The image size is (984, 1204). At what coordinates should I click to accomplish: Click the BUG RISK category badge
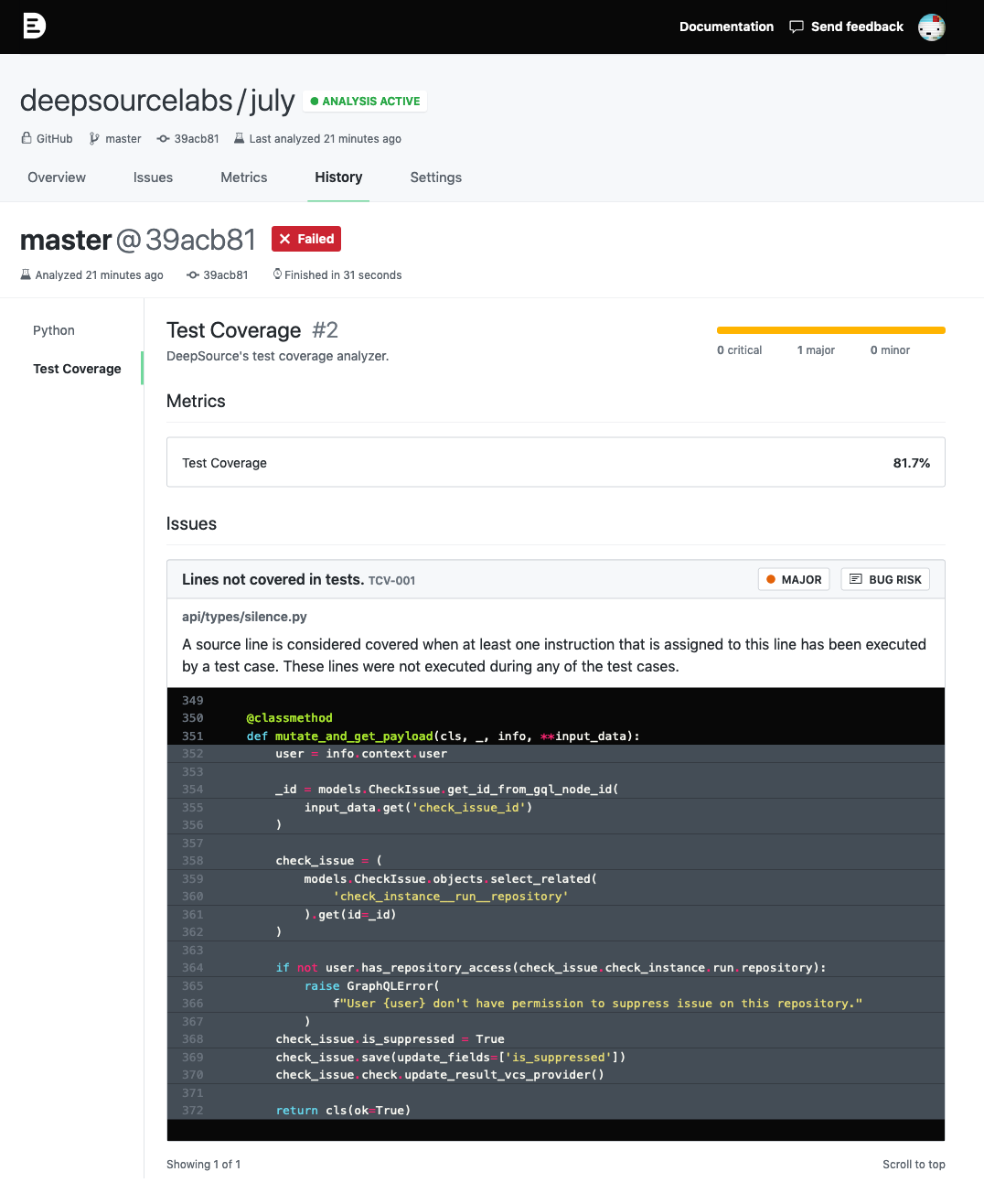tap(884, 579)
